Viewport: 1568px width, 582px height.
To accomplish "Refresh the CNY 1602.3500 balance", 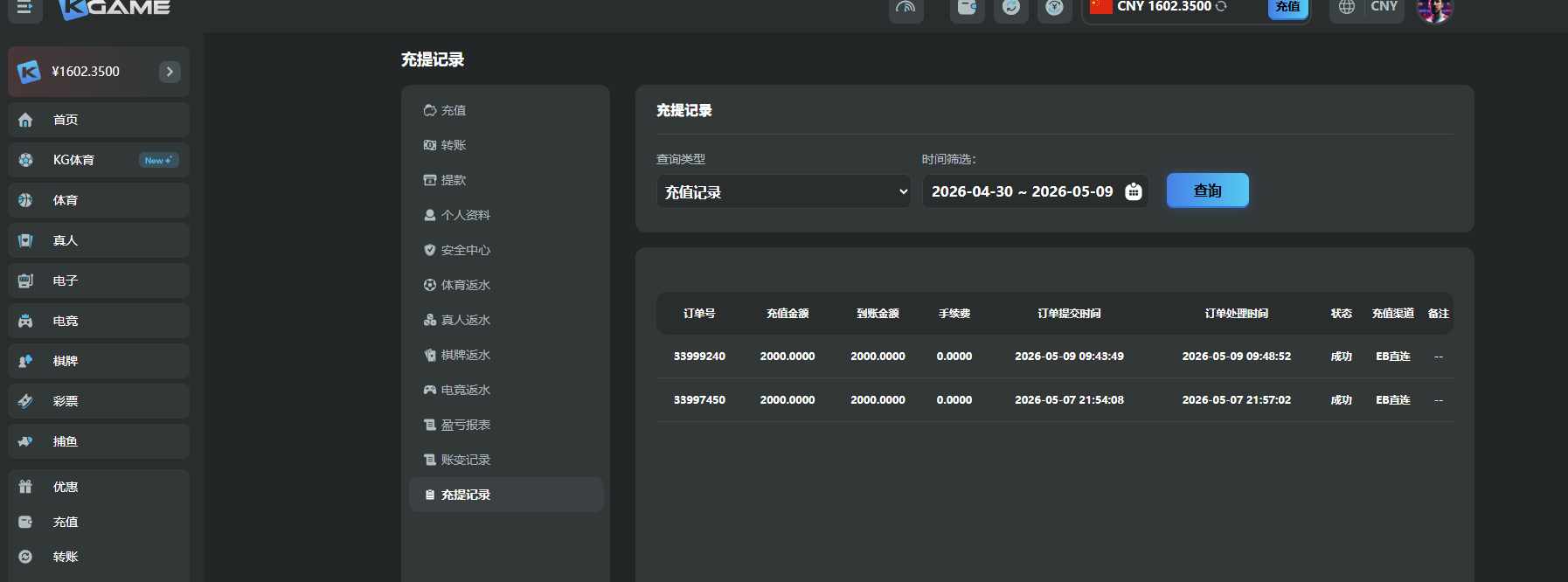I will click(1221, 6).
